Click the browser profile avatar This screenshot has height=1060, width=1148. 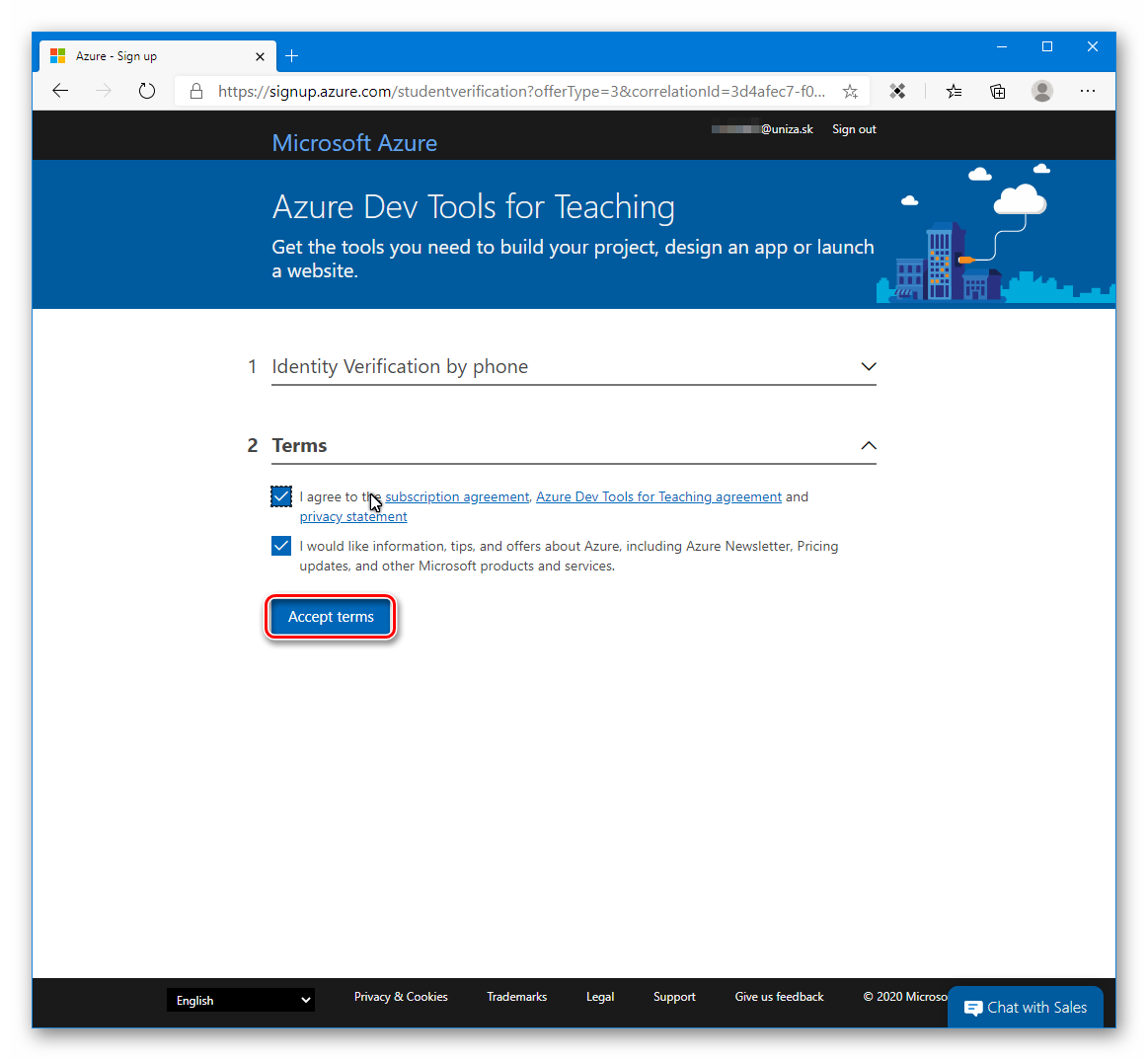pyautogui.click(x=1042, y=90)
